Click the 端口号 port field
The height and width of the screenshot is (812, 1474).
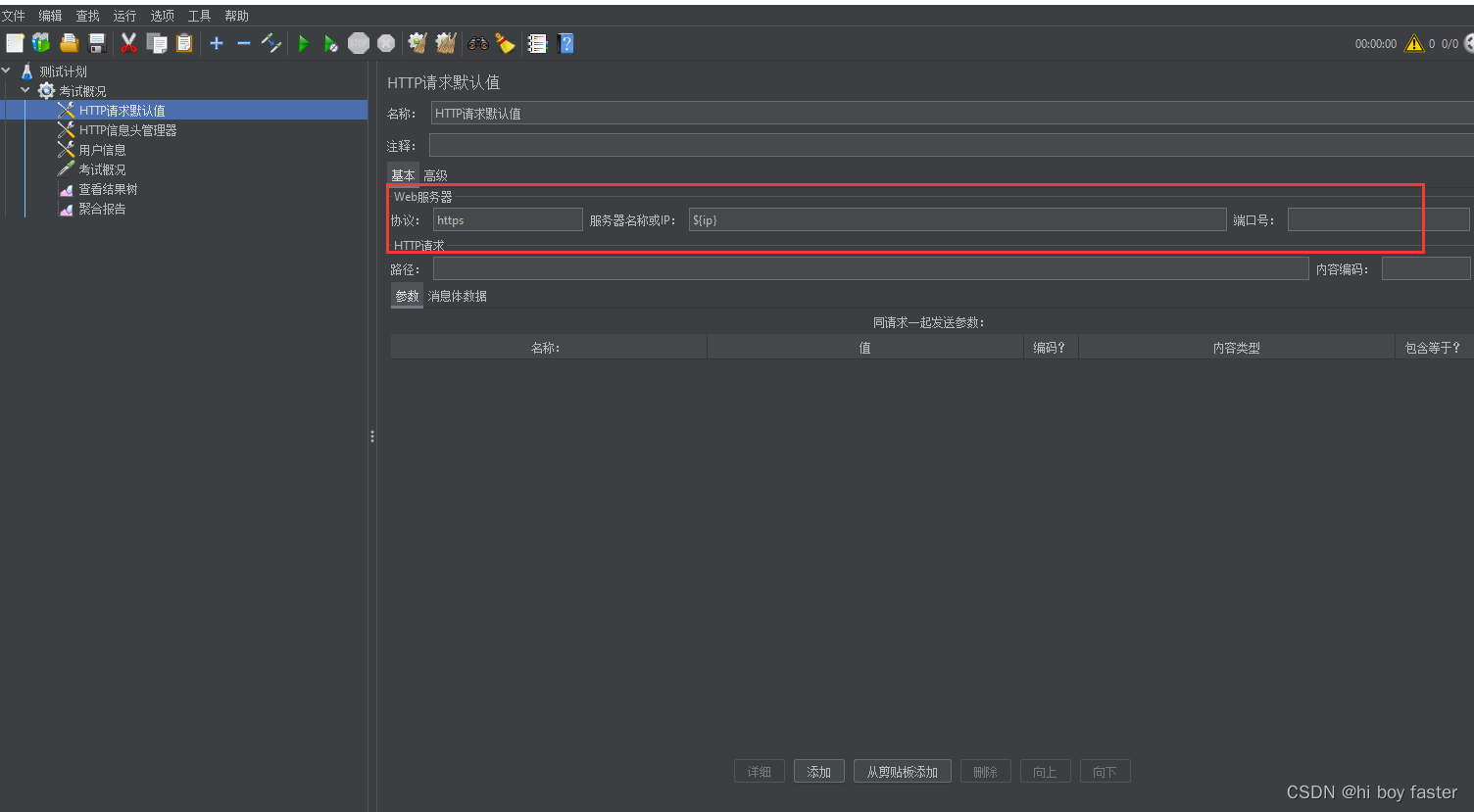[1379, 219]
